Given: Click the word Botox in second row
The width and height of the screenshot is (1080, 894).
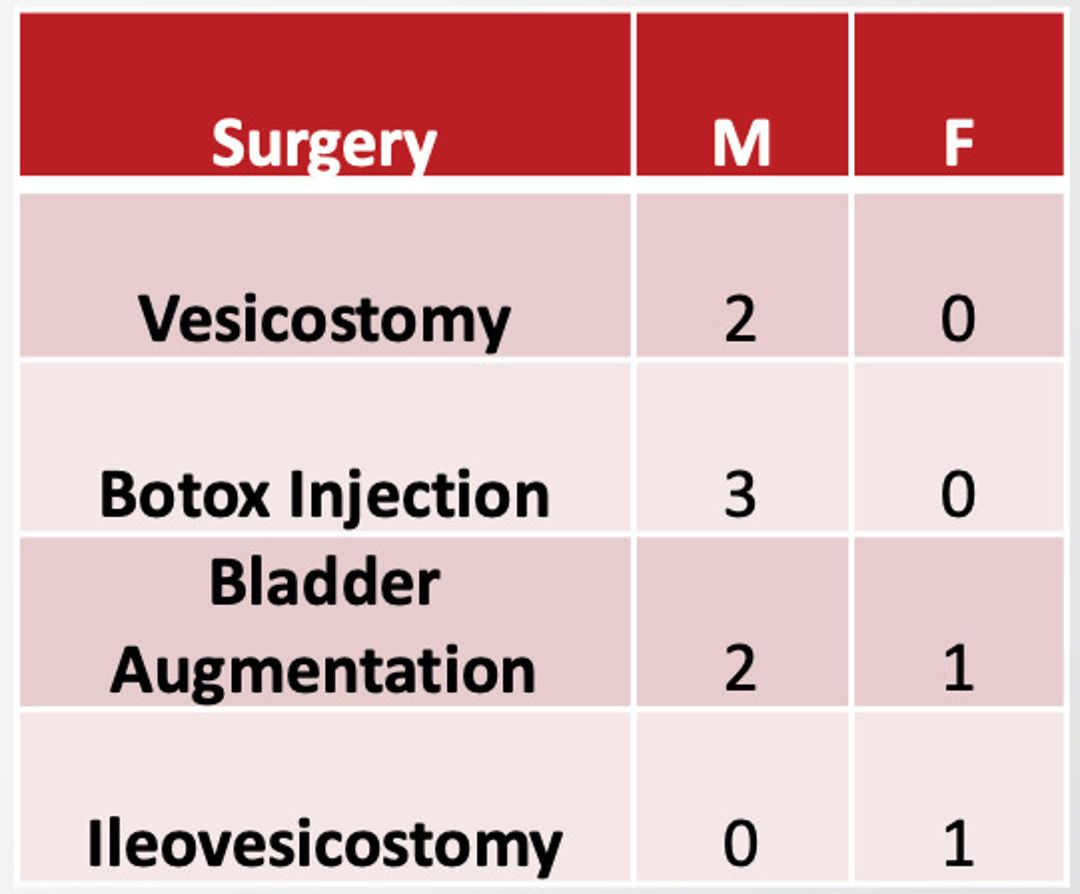Looking at the screenshot, I should tap(185, 495).
